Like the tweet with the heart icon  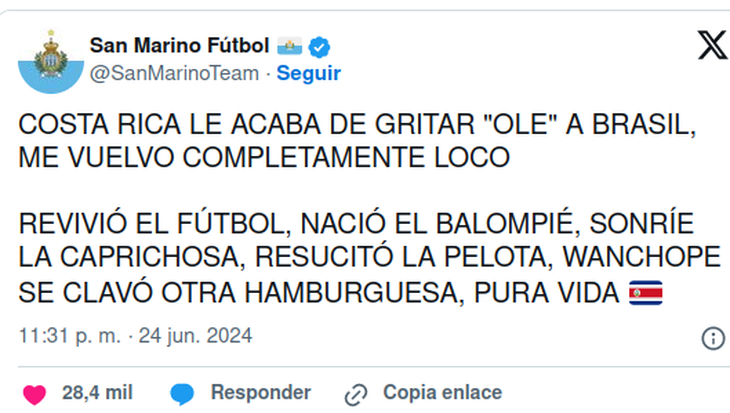pyautogui.click(x=34, y=394)
